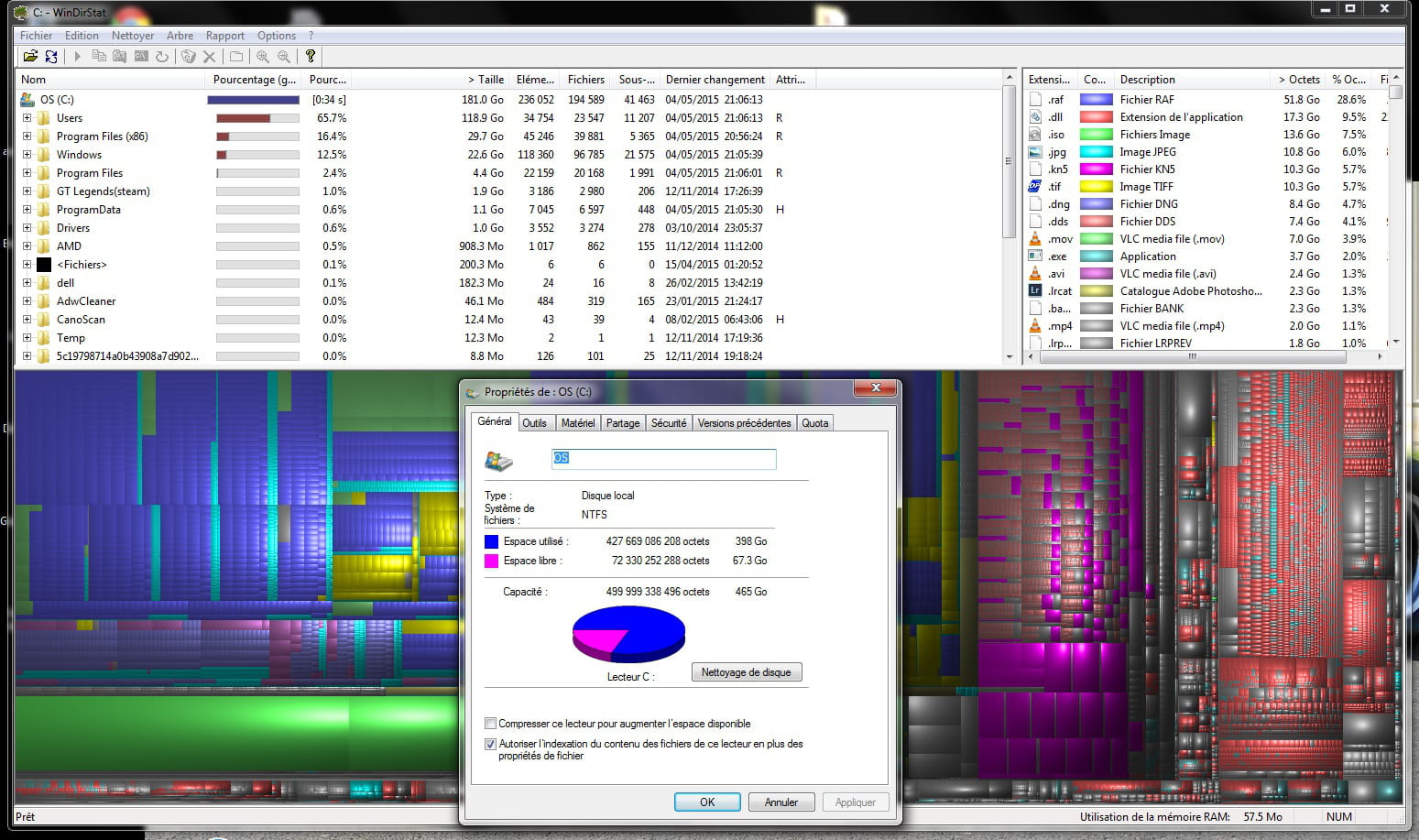1419x840 pixels.
Task: Click the .raf blue color swatch
Action: (x=1096, y=100)
